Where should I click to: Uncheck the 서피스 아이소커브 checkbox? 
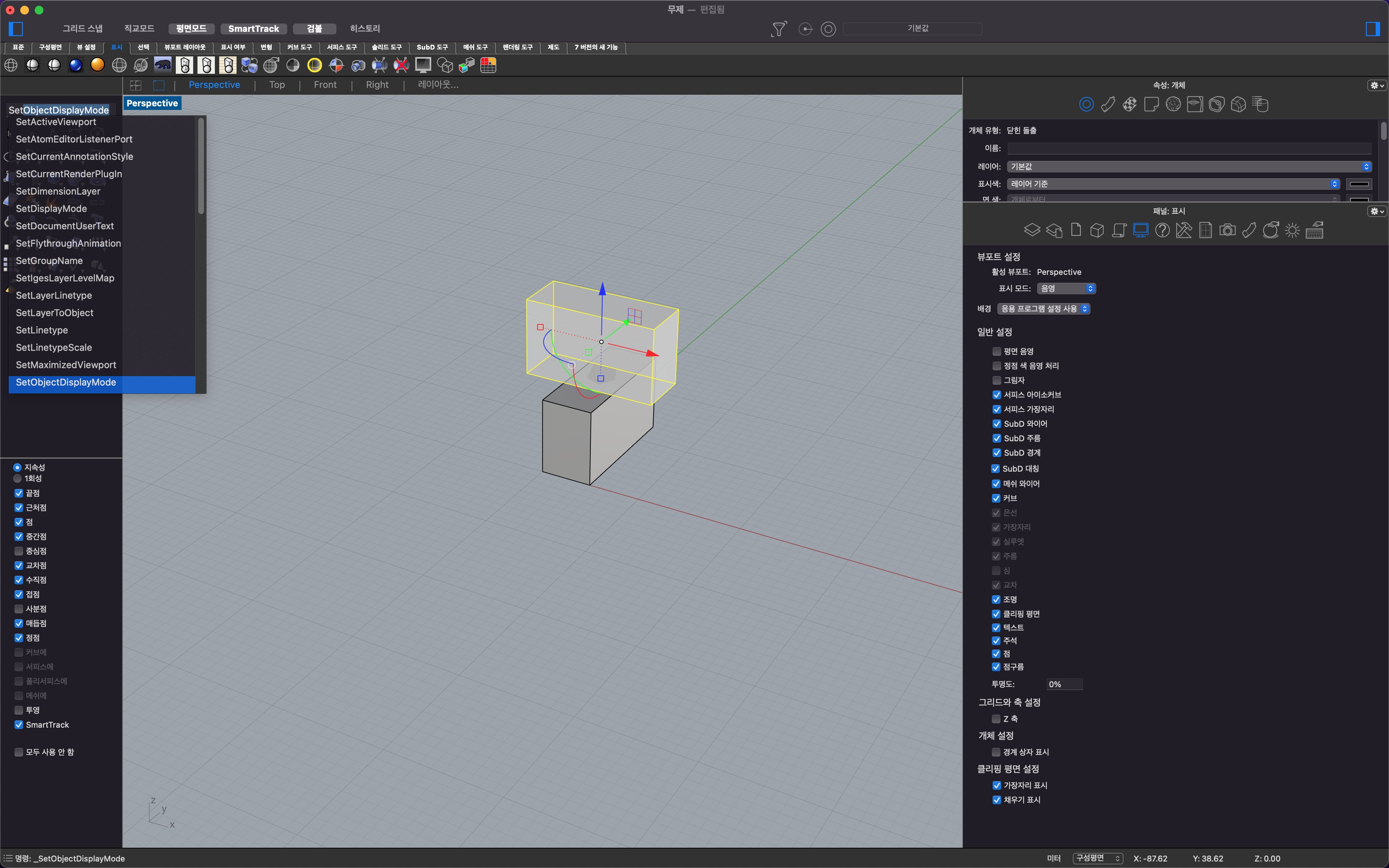997,395
